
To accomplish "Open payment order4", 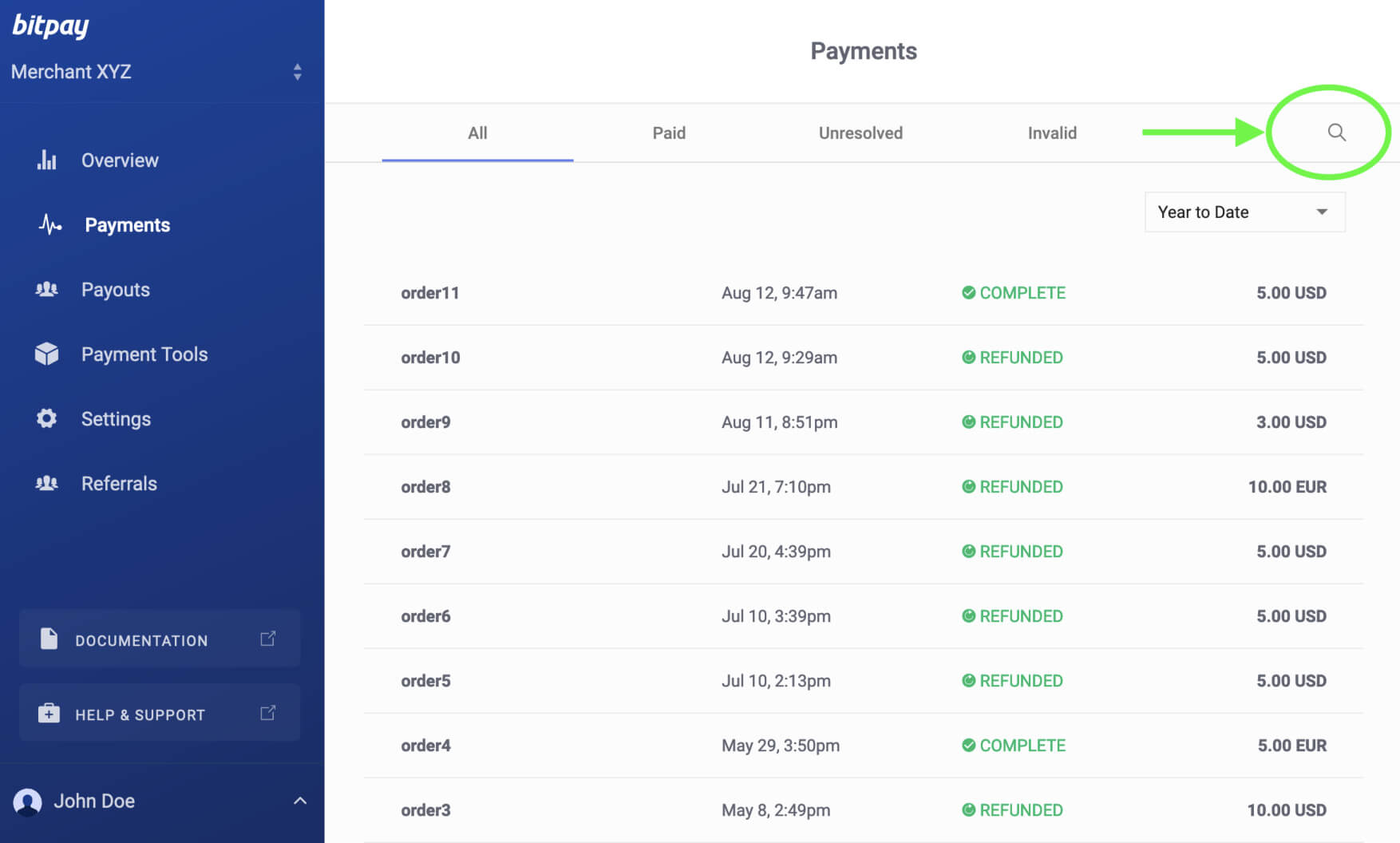I will coord(864,746).
